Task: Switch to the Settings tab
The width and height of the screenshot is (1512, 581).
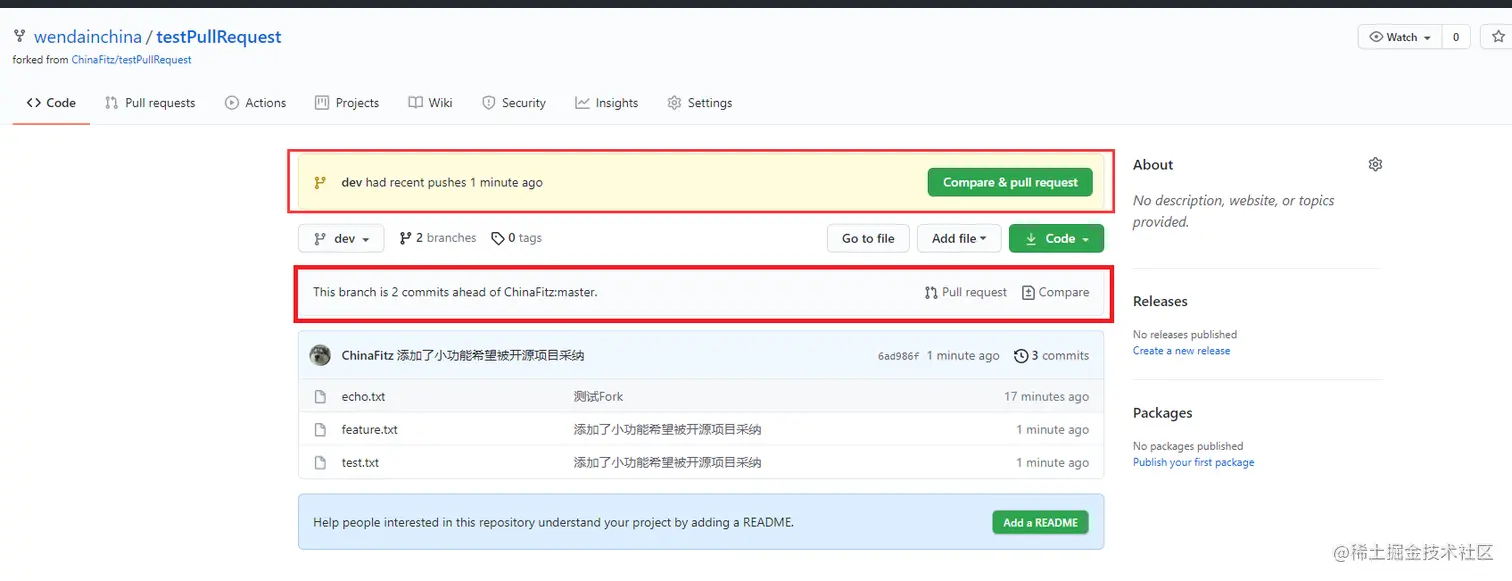Action: (699, 103)
